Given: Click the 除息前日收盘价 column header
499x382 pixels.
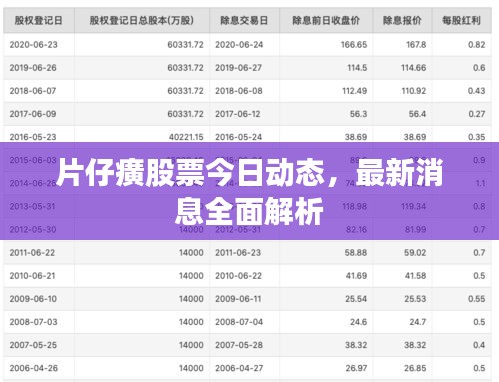Looking at the screenshot, I should pyautogui.click(x=326, y=21).
